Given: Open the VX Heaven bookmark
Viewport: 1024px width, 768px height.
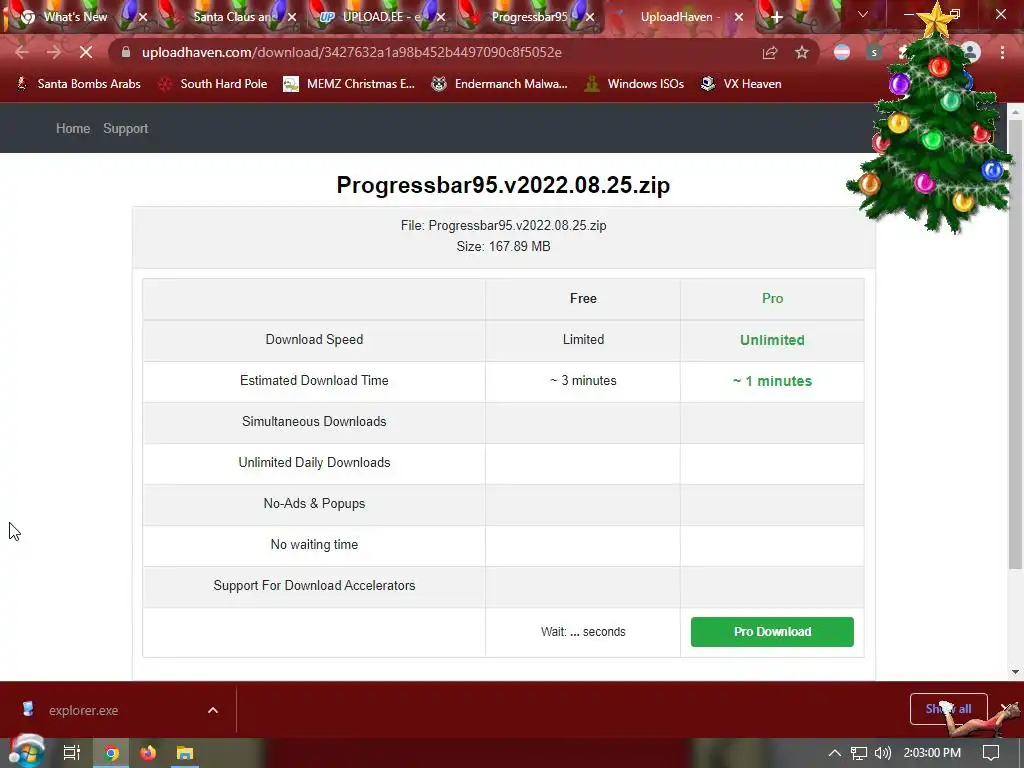Looking at the screenshot, I should (x=741, y=84).
